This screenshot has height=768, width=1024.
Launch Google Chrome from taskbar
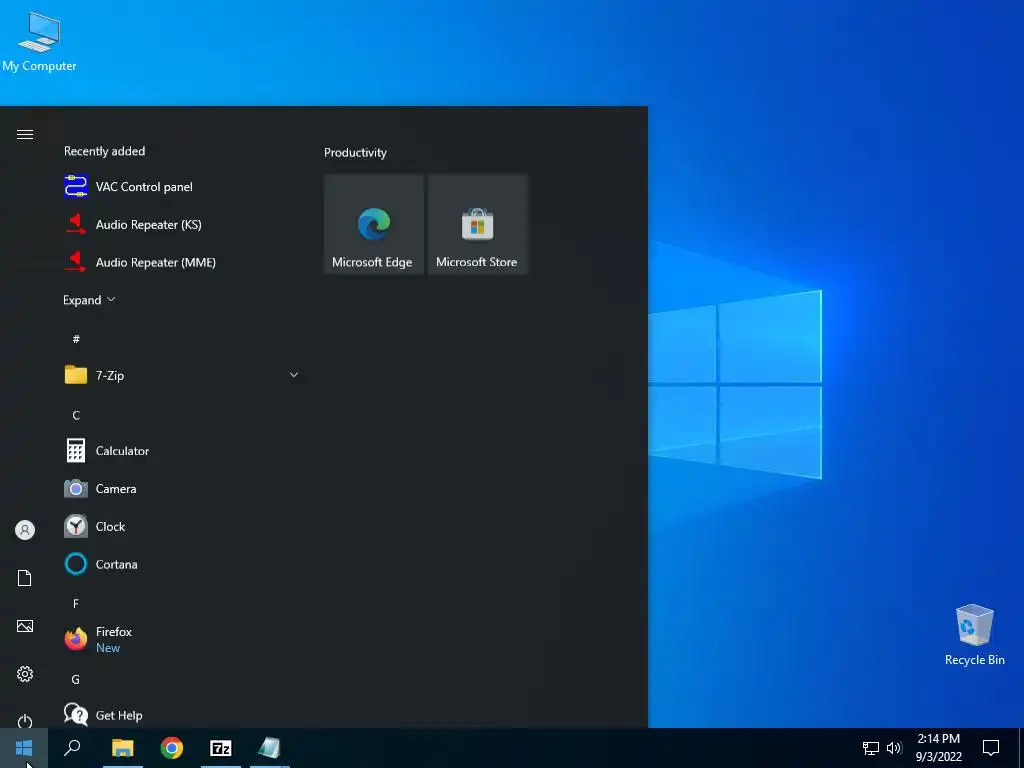(x=172, y=748)
